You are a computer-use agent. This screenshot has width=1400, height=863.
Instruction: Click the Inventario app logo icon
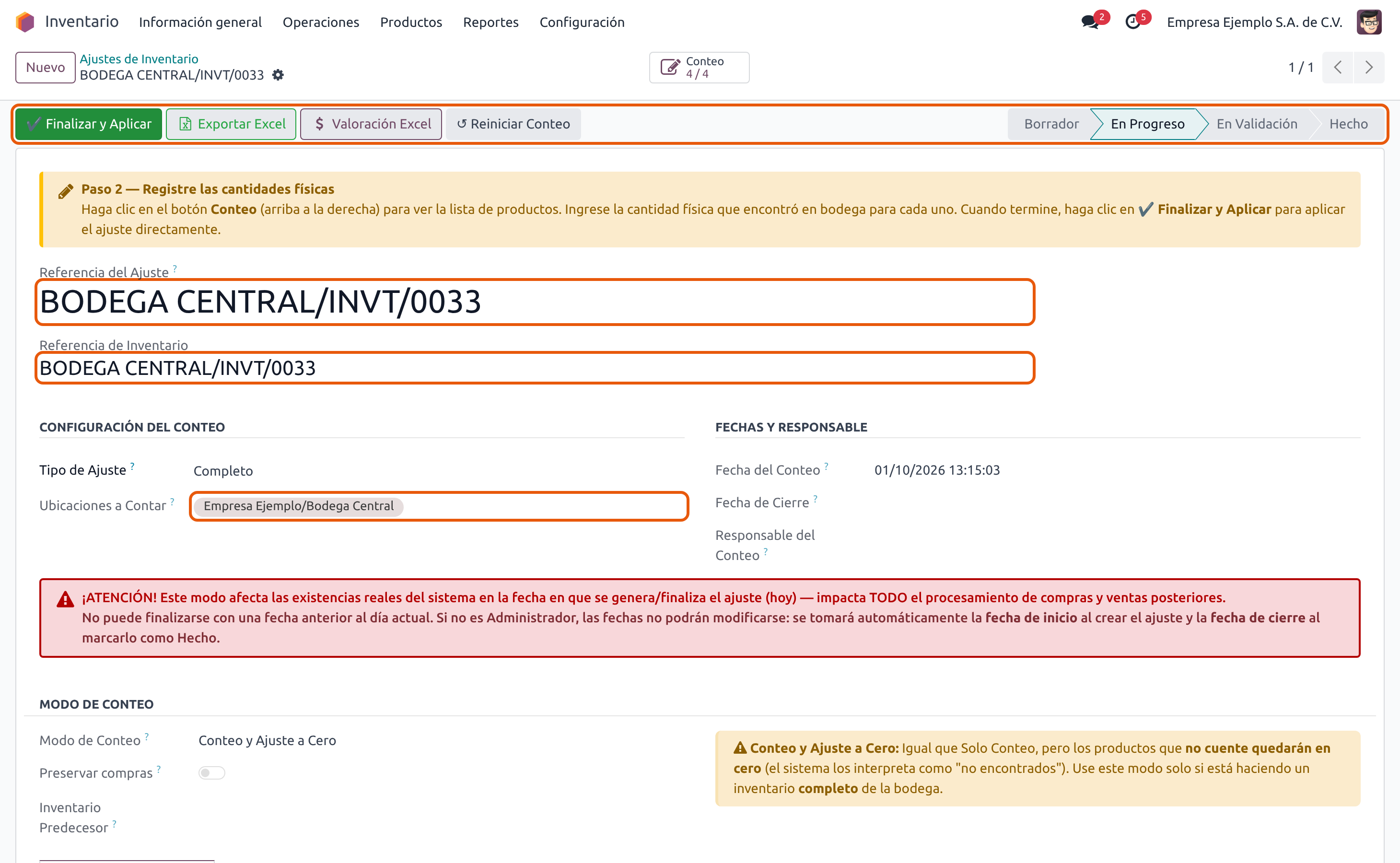coord(25,22)
